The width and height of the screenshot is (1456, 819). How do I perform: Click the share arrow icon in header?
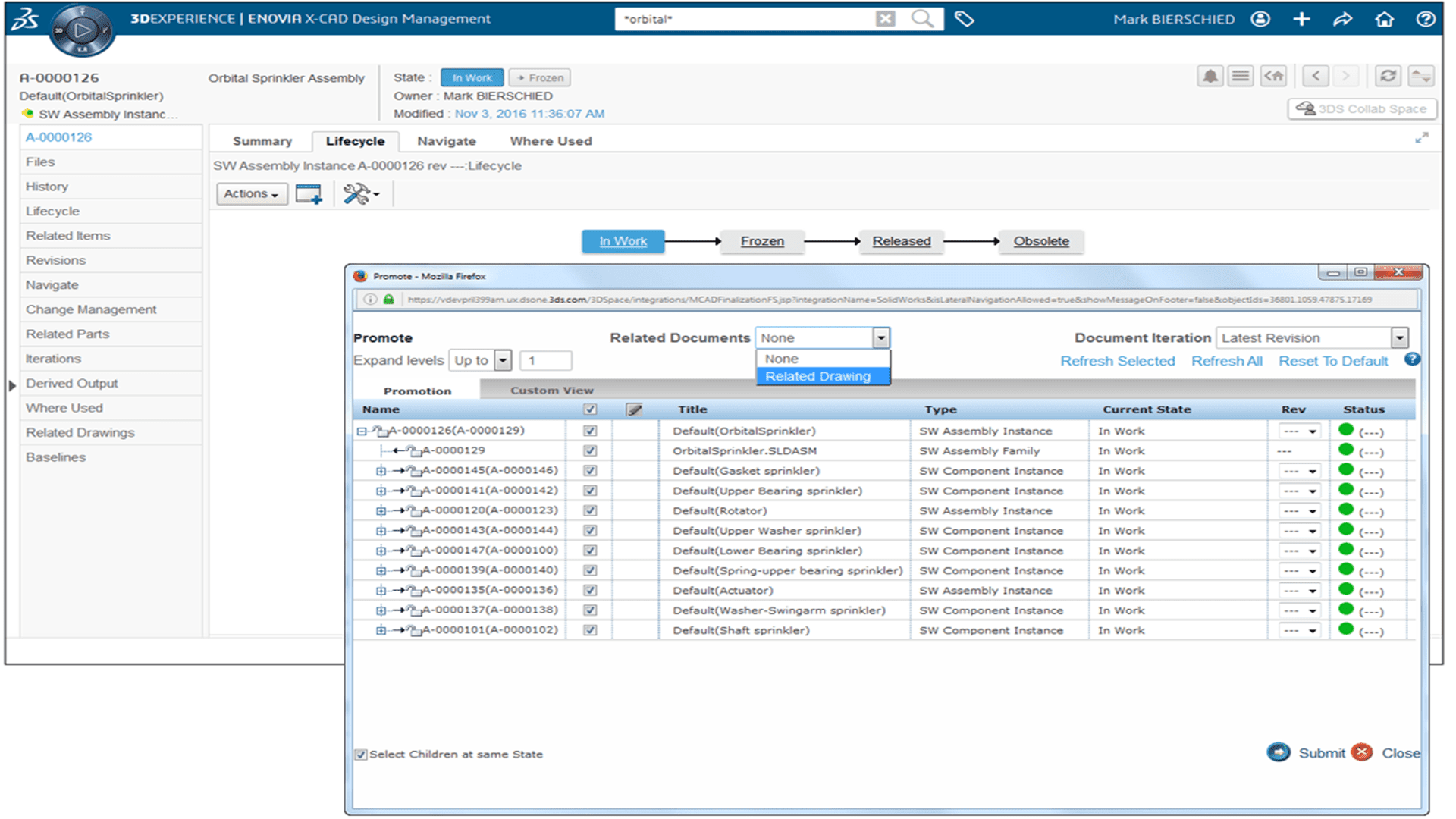point(1342,19)
